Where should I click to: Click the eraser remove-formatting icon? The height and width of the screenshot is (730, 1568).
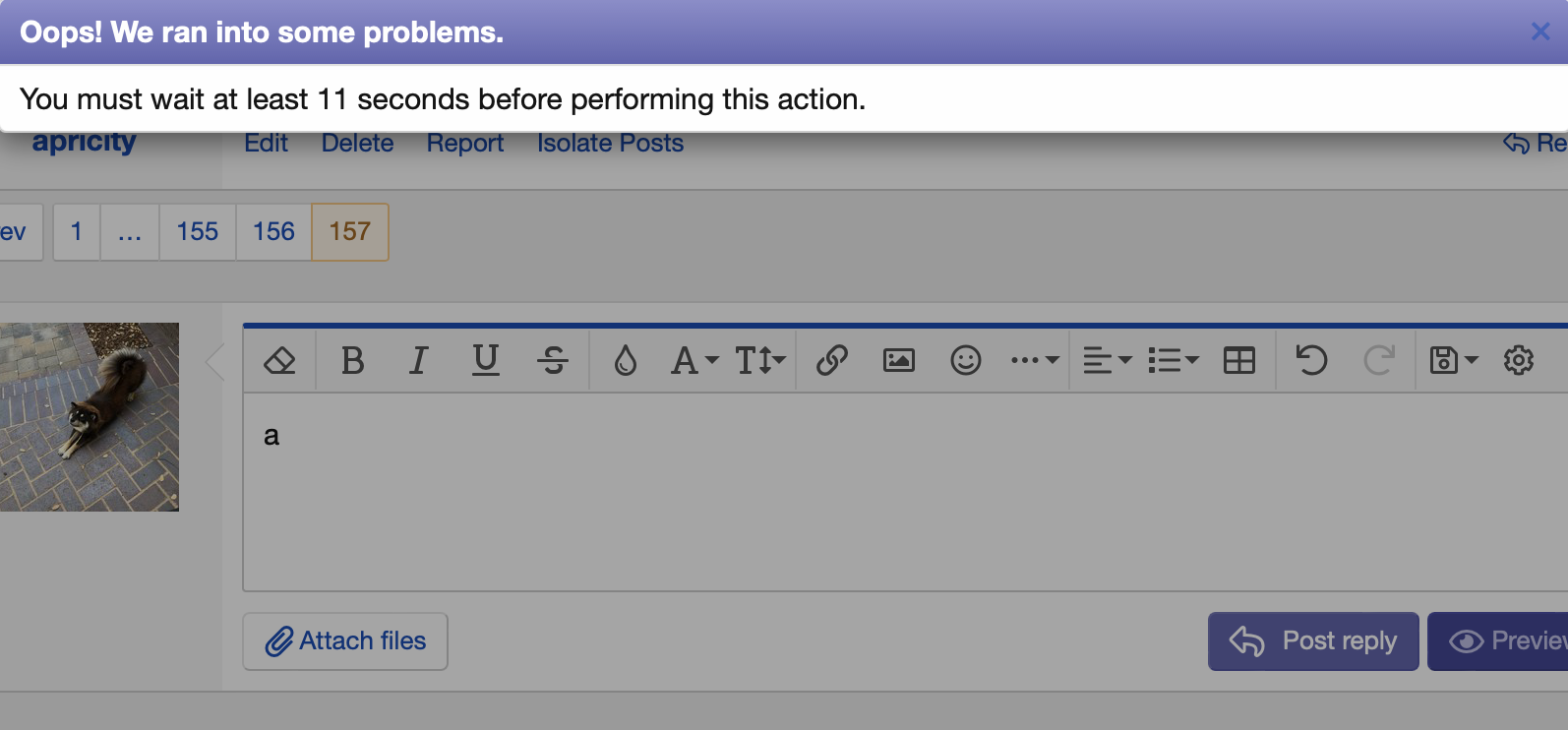(280, 361)
